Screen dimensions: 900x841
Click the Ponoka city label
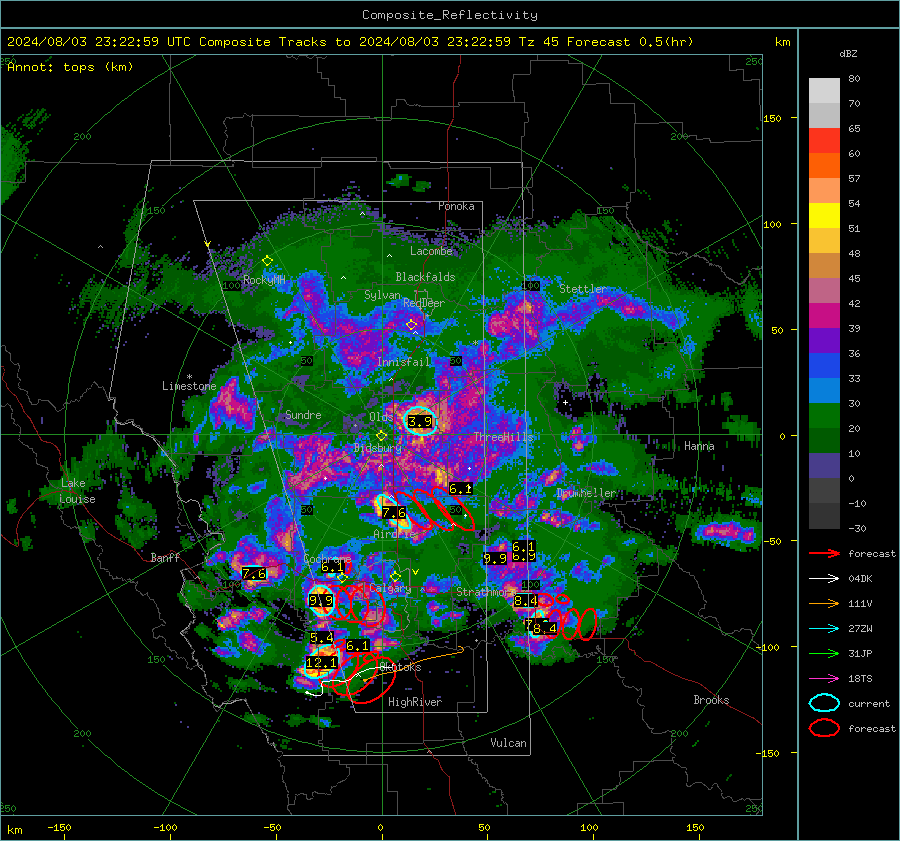click(x=456, y=206)
